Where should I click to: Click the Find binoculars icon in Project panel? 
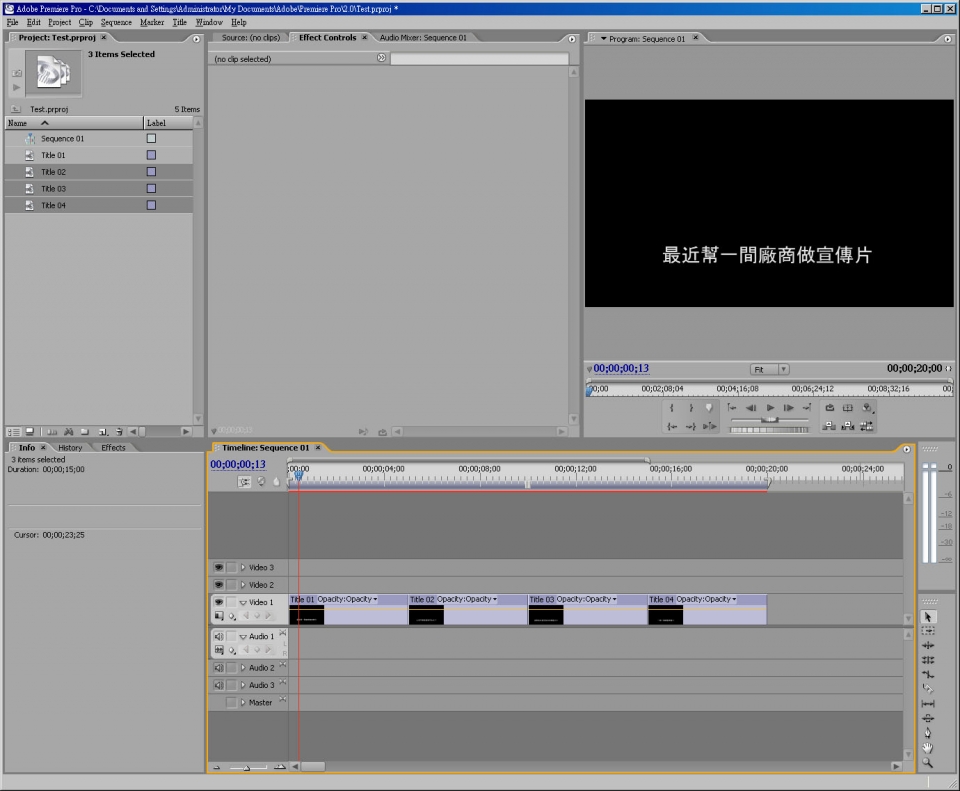69,431
